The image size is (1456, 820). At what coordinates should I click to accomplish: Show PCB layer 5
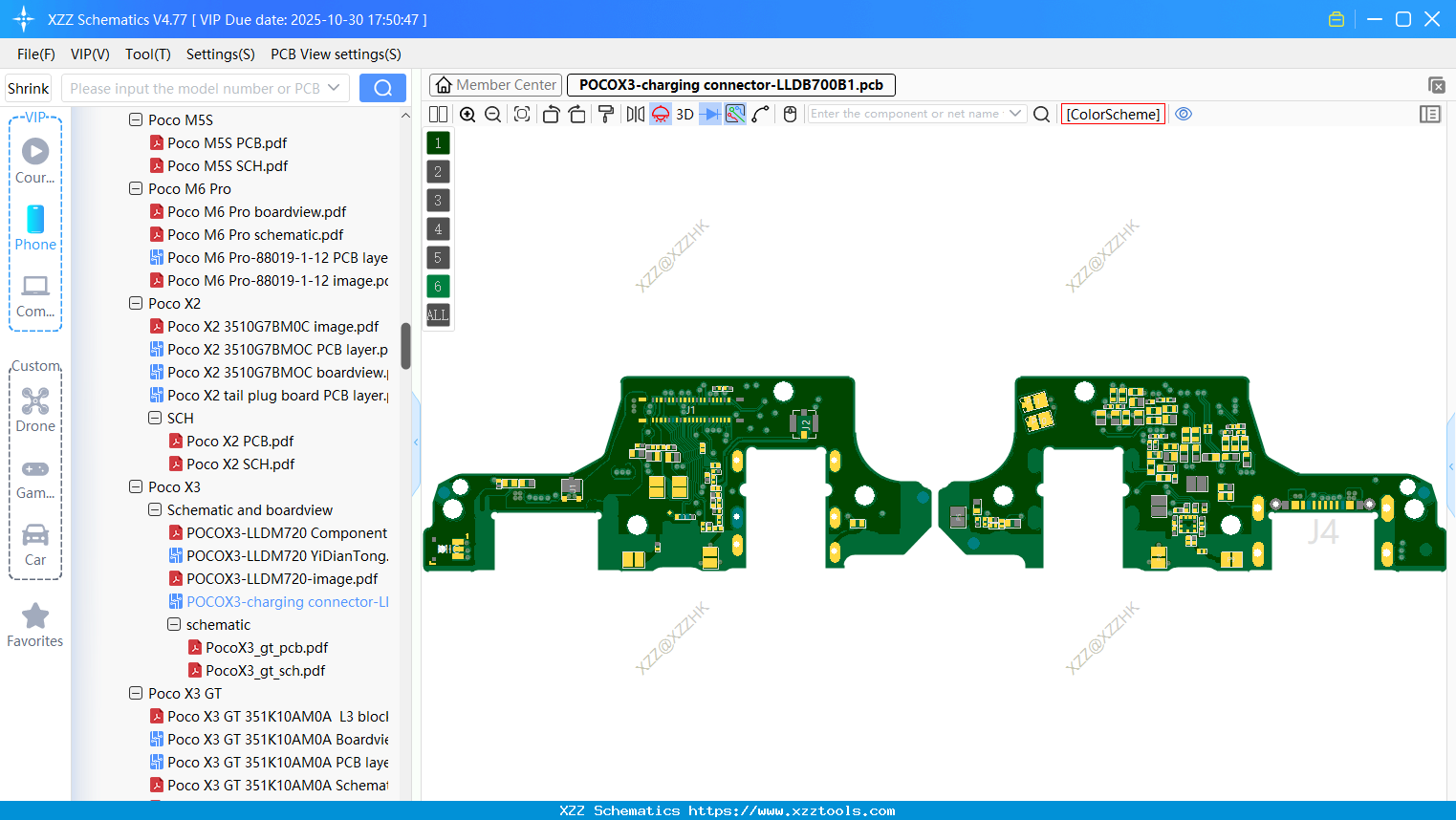(438, 258)
